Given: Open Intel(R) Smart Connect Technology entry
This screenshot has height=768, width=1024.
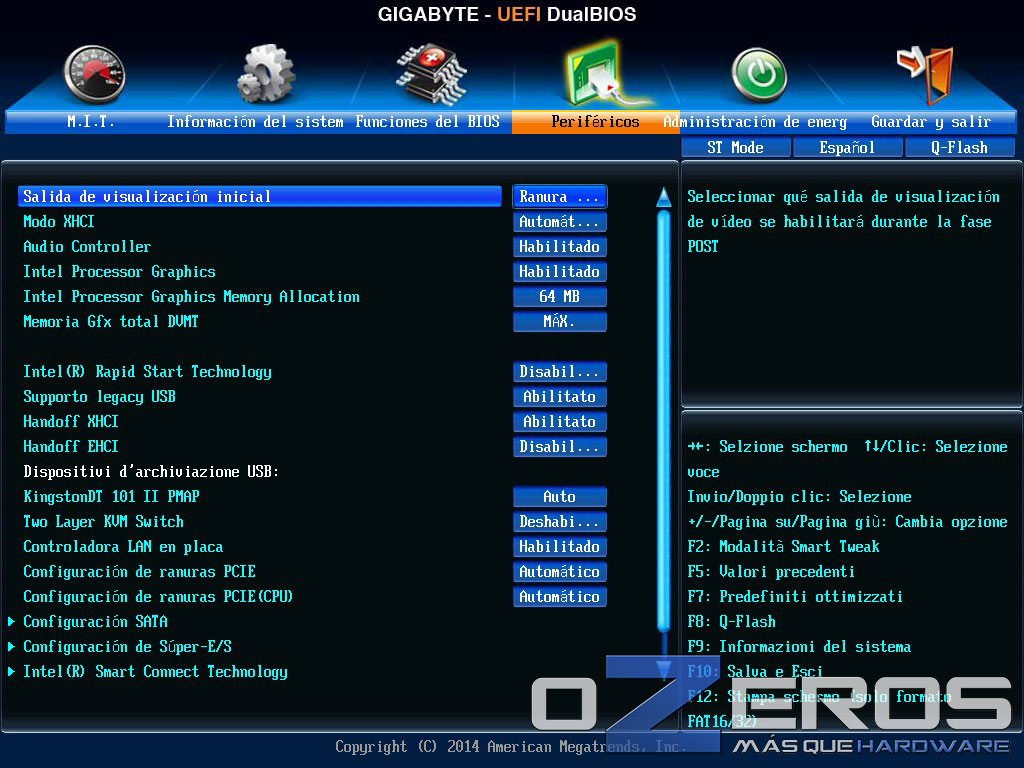Looking at the screenshot, I should click(155, 672).
